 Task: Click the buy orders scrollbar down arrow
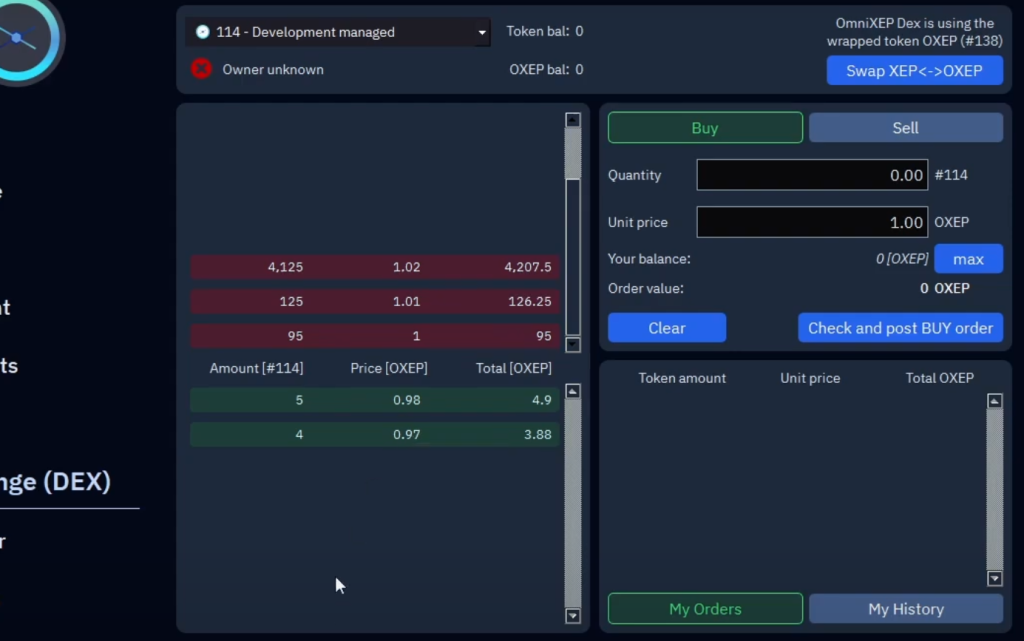pos(573,616)
